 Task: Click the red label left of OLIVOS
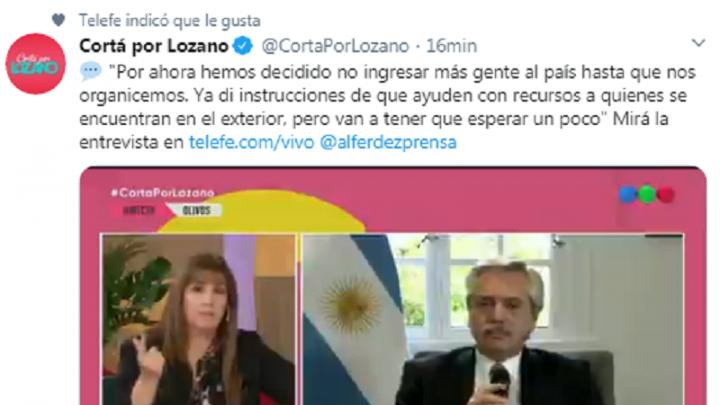[137, 210]
